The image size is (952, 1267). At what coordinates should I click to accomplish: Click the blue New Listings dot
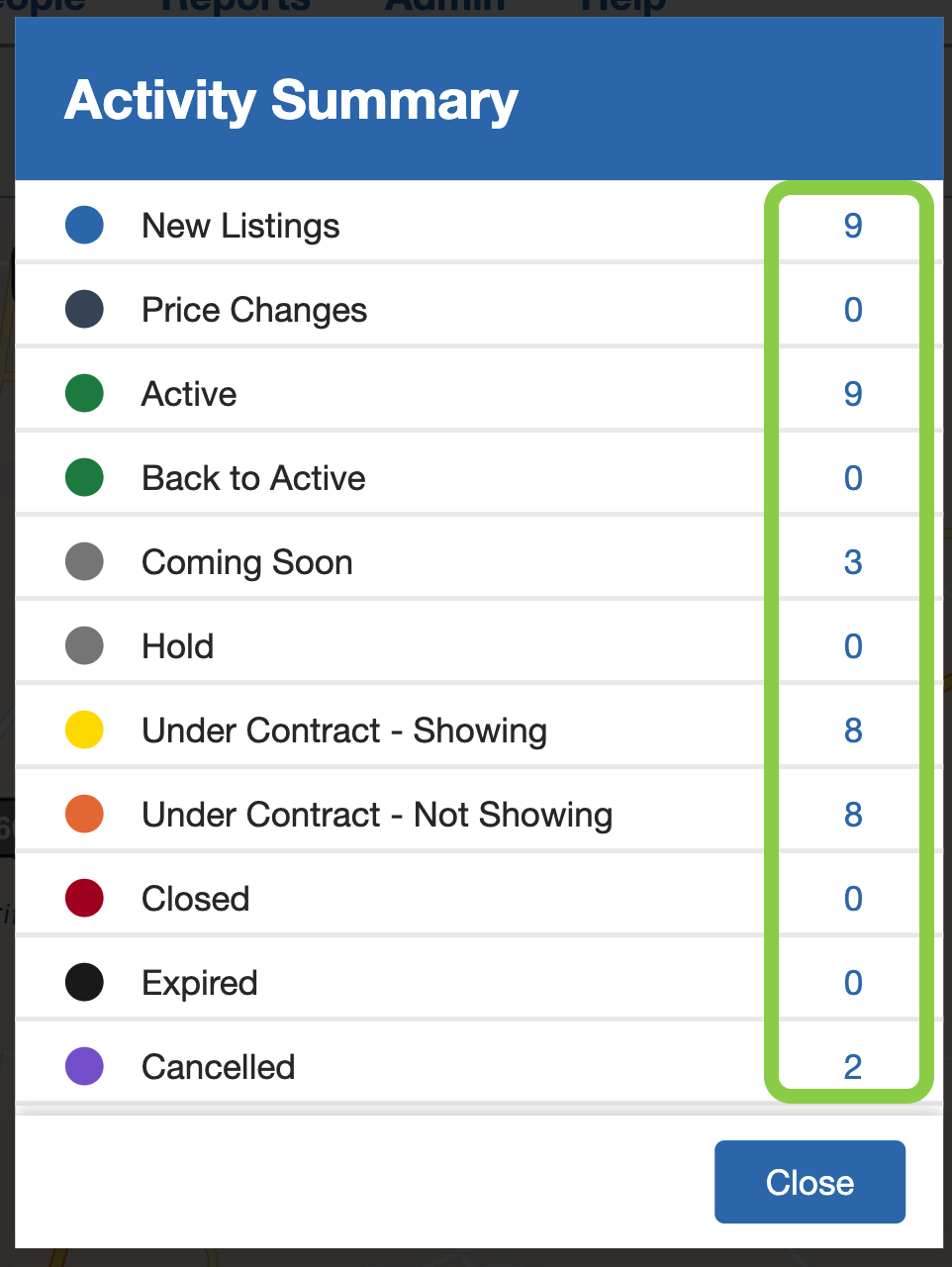pos(85,226)
